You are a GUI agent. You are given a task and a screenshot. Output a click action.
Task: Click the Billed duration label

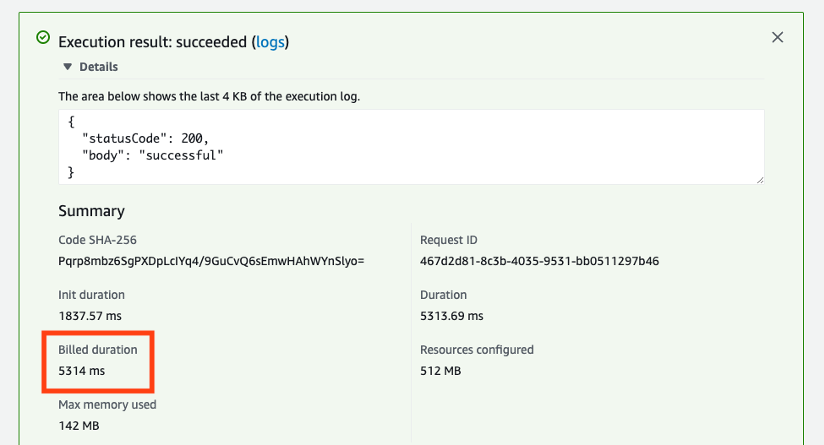98,350
